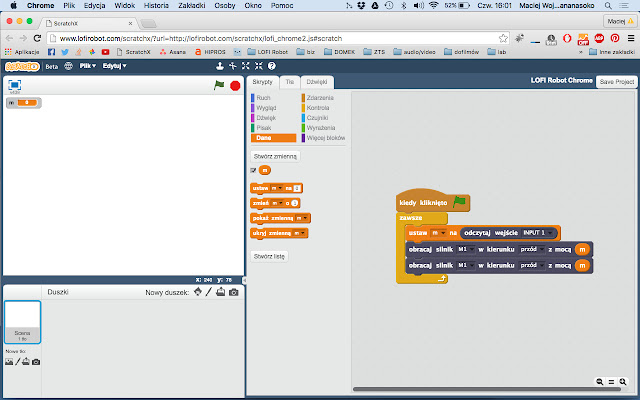Click the Save Project button
640x400 pixels.
click(617, 82)
